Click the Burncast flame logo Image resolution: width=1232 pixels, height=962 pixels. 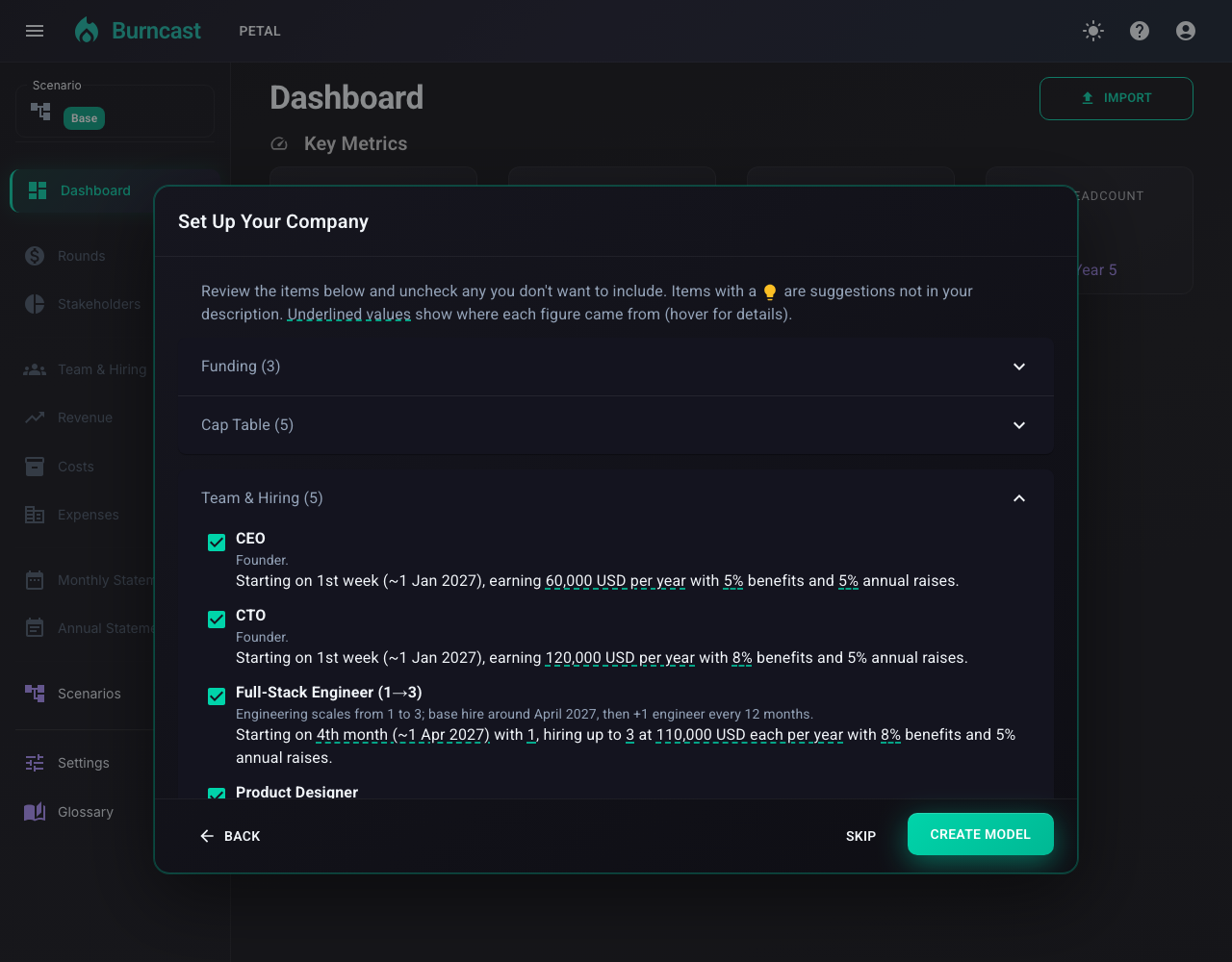(87, 31)
